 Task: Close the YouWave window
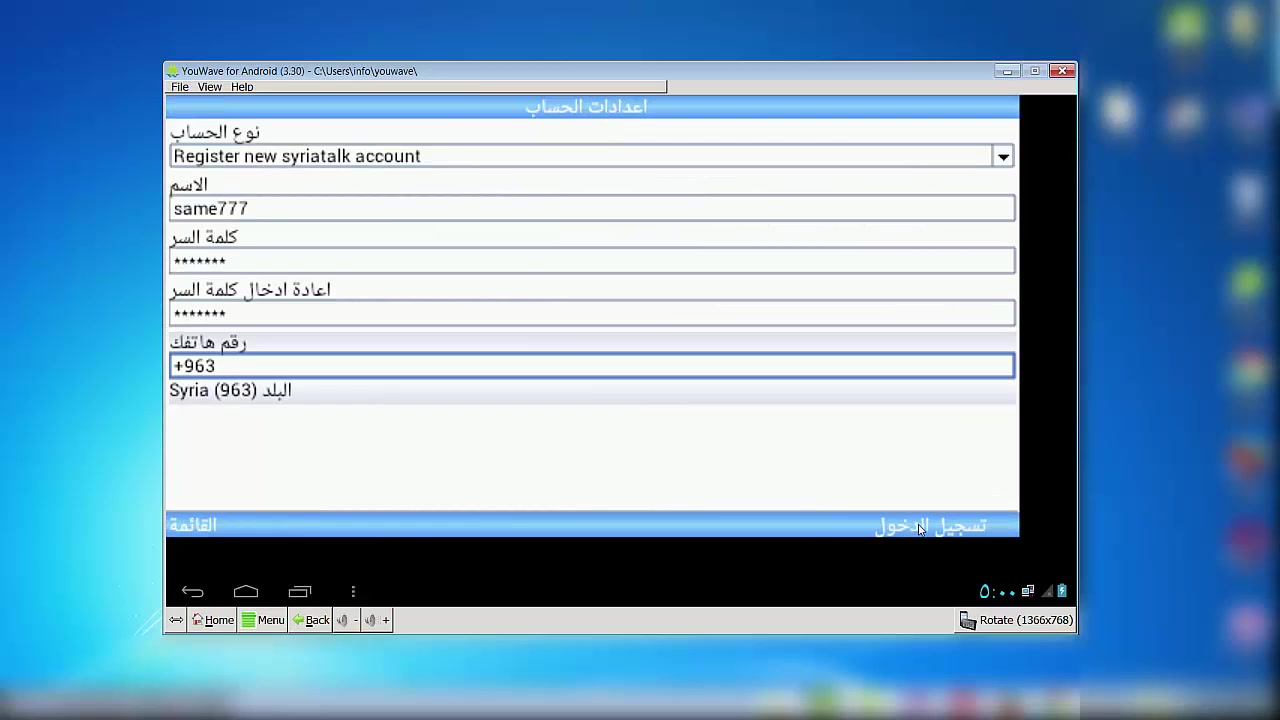point(1063,71)
